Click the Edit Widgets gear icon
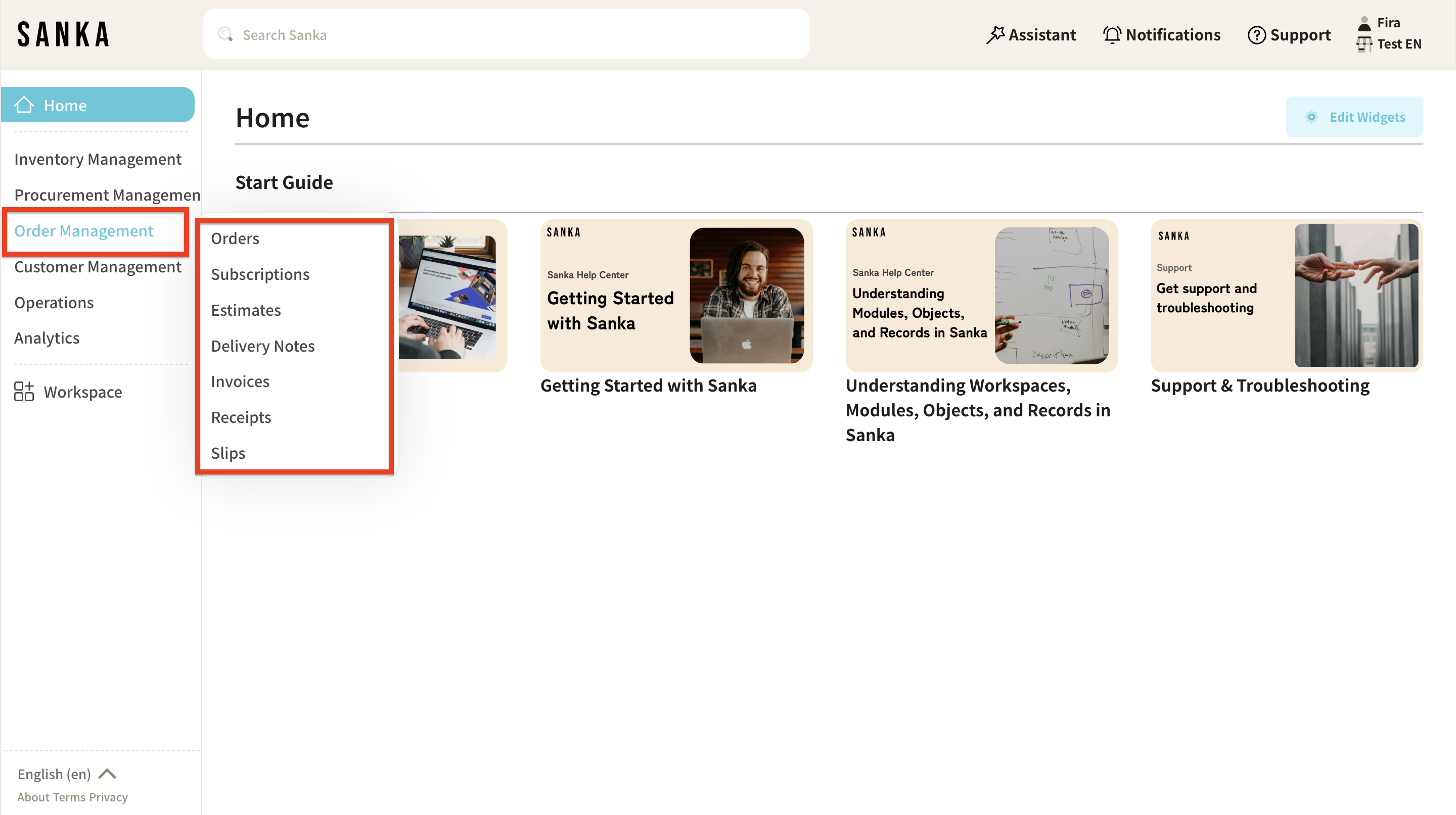Image resolution: width=1456 pixels, height=815 pixels. click(1311, 117)
